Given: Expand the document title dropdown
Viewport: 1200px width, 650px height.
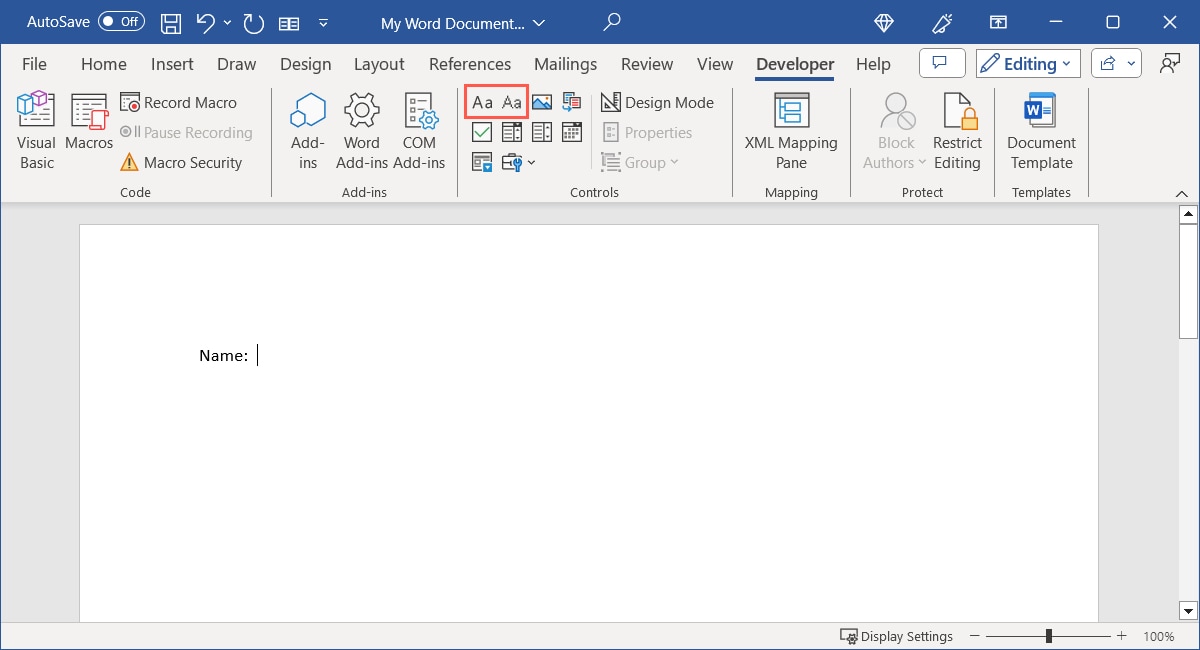Looking at the screenshot, I should point(539,22).
